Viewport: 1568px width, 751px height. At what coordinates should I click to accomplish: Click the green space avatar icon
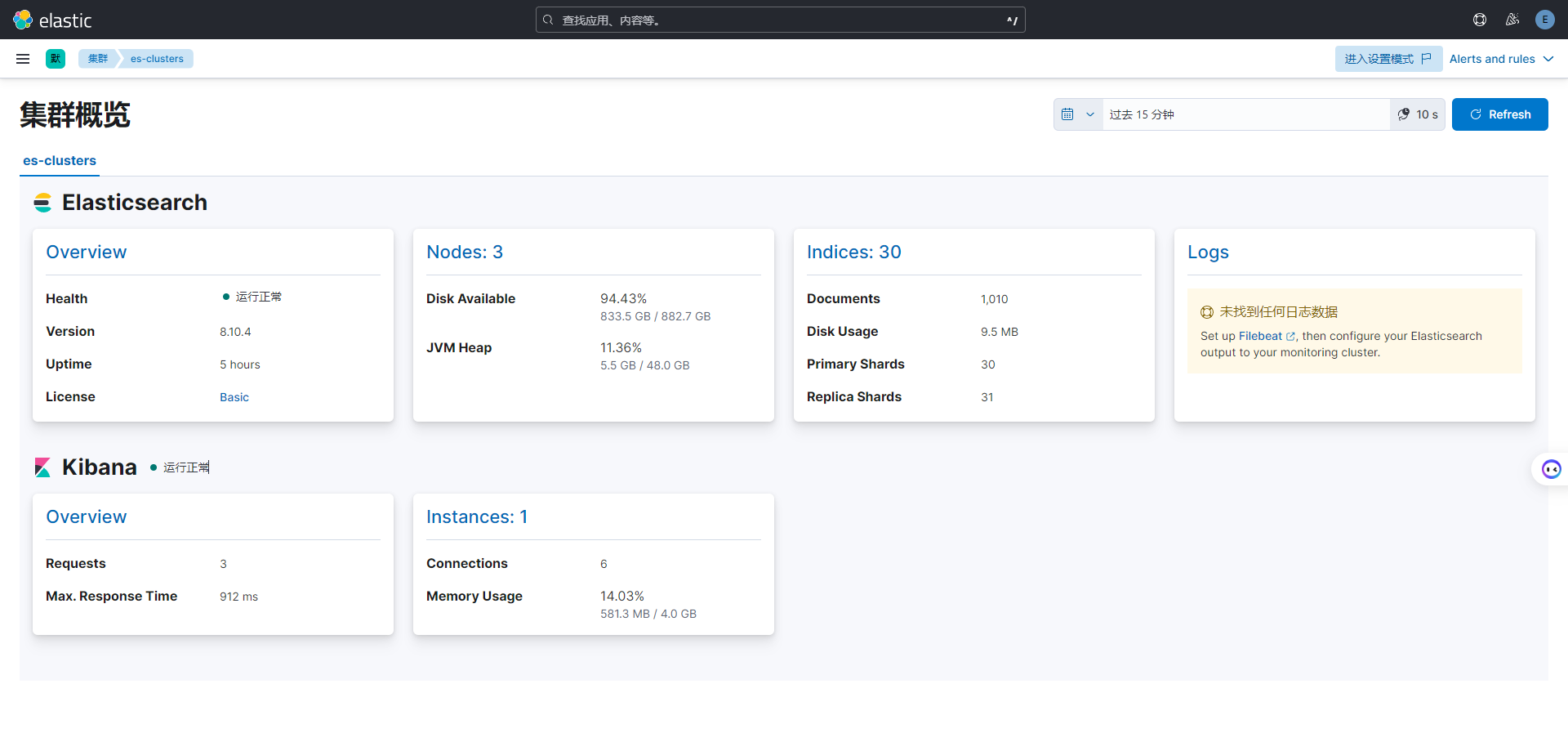click(x=56, y=59)
